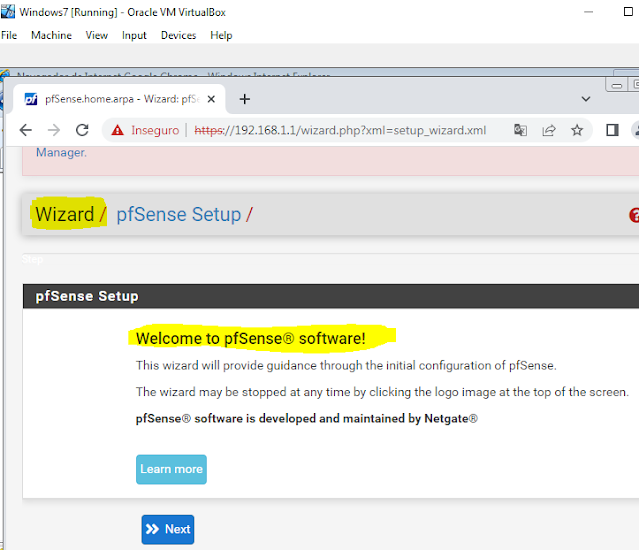Click the 'Welcome to pfSense® software!' heading
This screenshot has height=550, width=639.
[251, 338]
